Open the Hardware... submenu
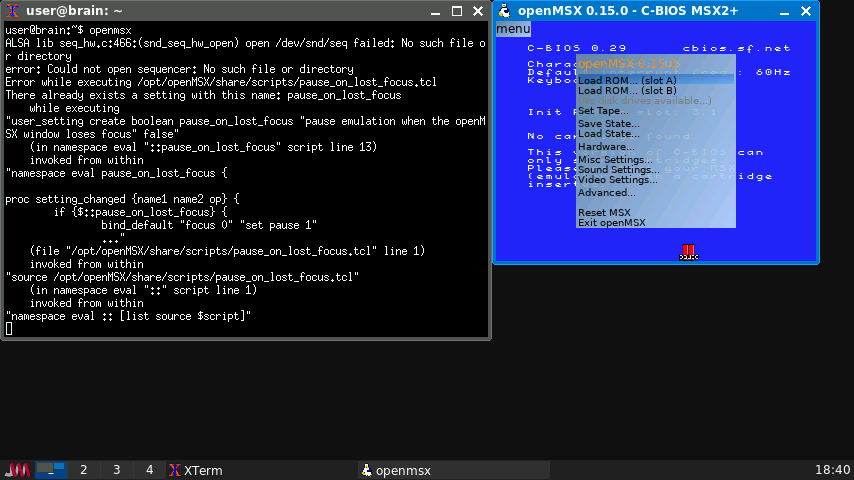The height and width of the screenshot is (480, 854). tap(606, 147)
